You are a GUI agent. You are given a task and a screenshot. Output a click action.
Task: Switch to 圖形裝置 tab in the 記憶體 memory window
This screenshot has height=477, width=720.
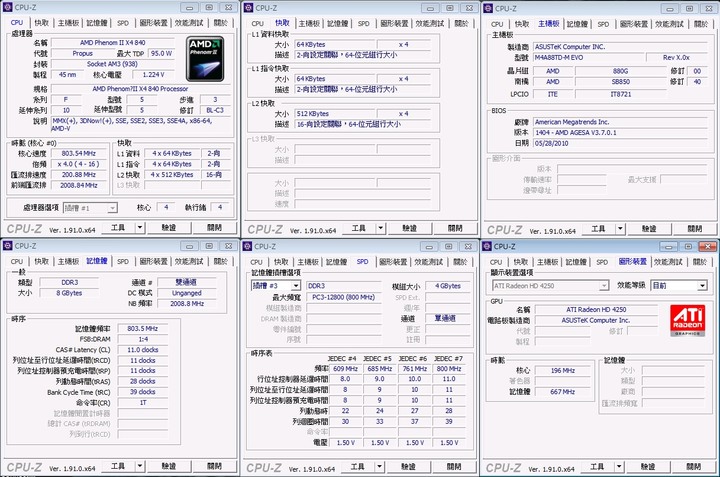click(153, 261)
